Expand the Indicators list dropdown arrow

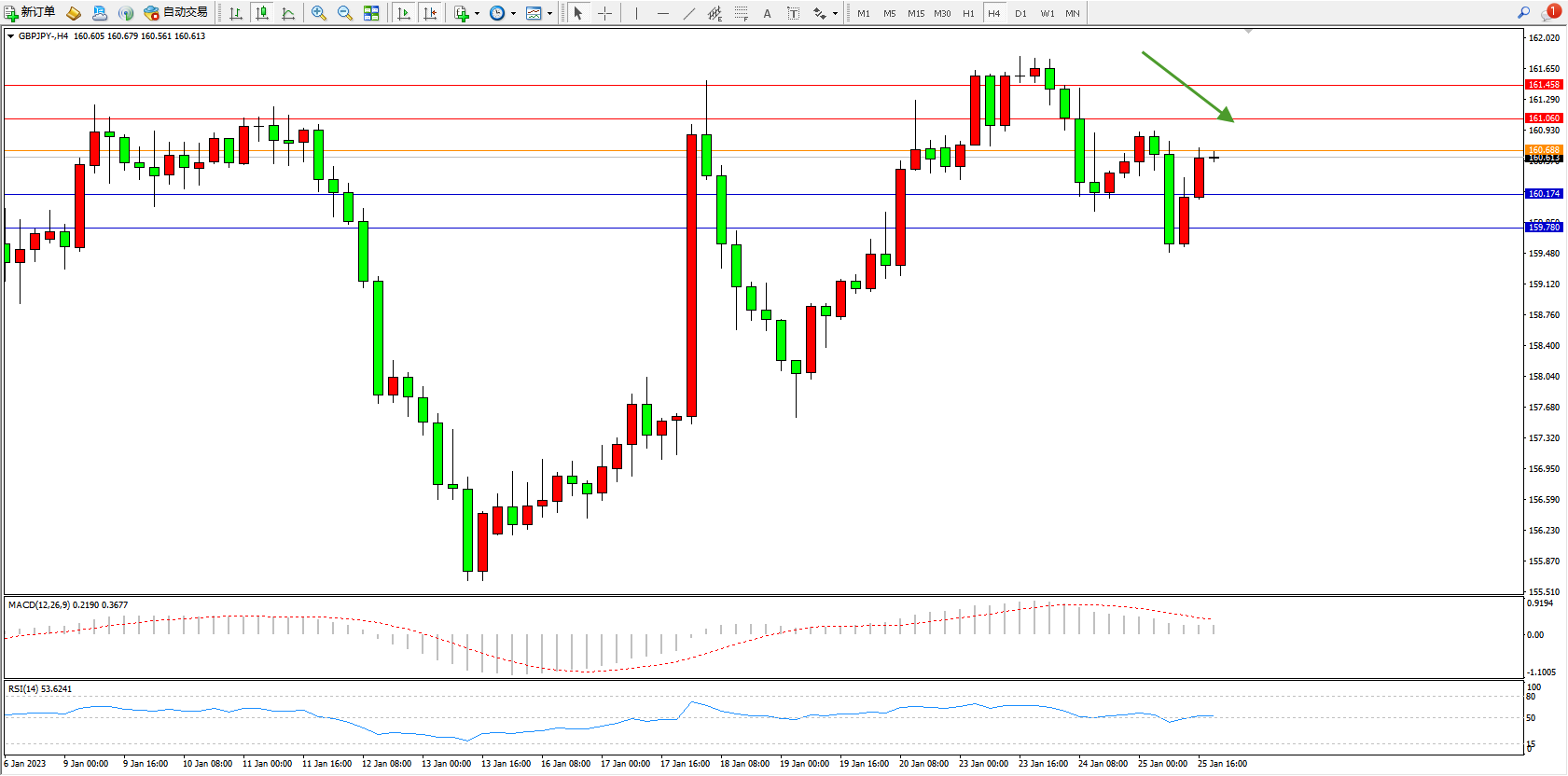[x=477, y=13]
